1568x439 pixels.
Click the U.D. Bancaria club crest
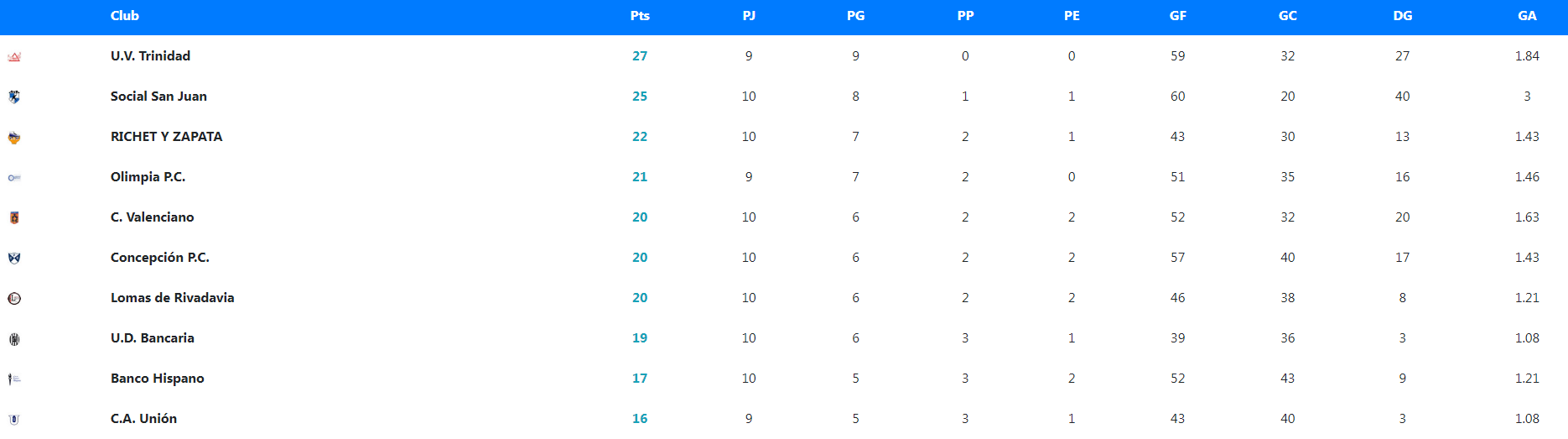(14, 339)
